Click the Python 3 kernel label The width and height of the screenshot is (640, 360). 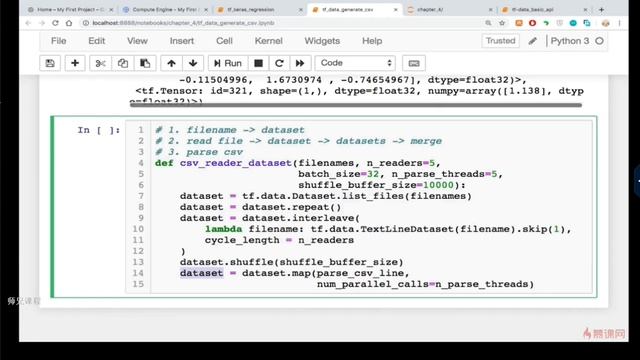570,41
